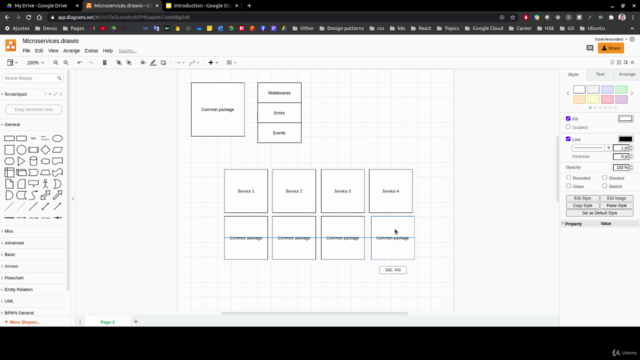Click the draw.io logo icon
The height and width of the screenshot is (360, 640).
pyautogui.click(x=11, y=45)
